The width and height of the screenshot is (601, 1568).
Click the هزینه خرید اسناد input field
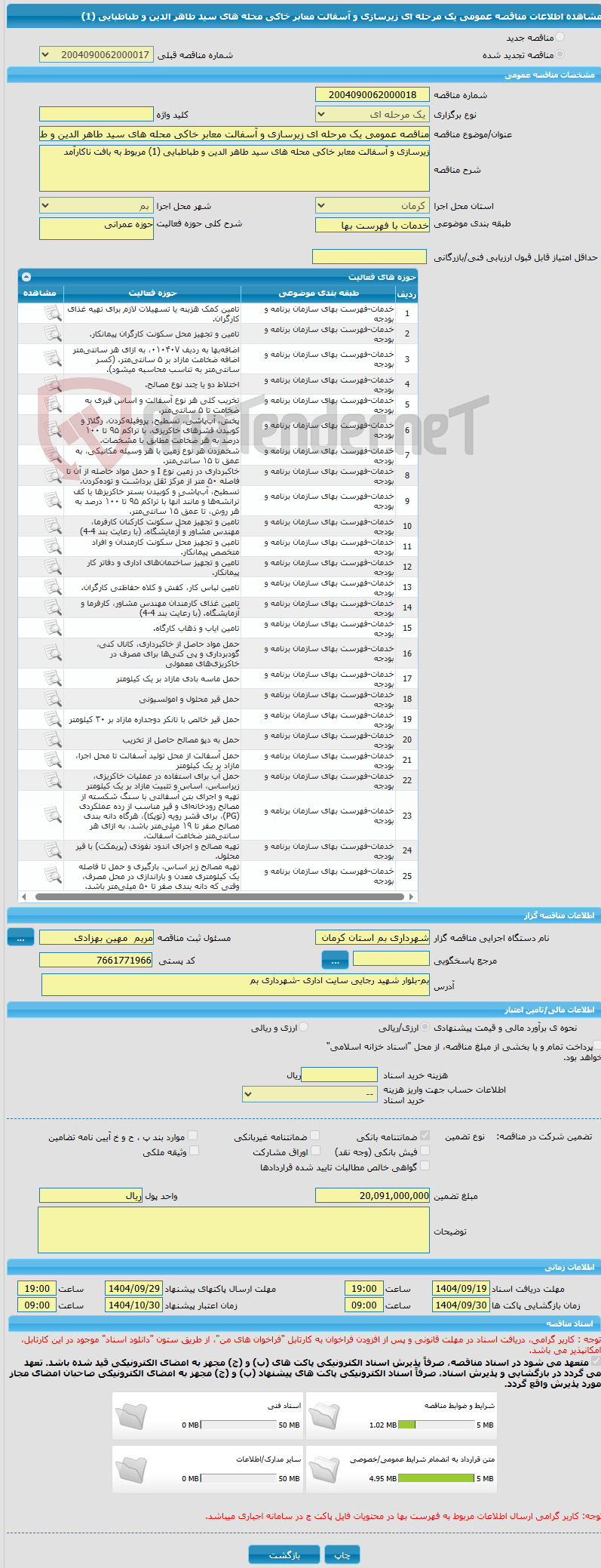pos(339,1075)
